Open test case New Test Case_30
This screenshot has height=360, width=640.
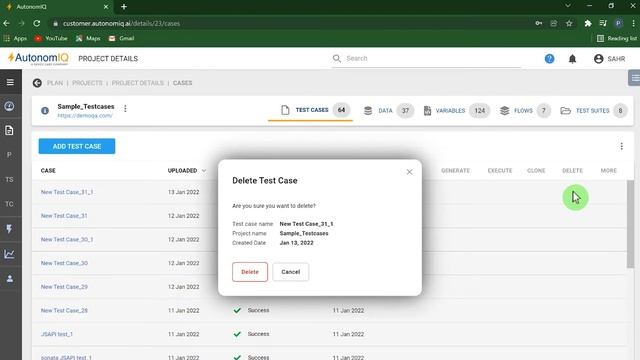(x=64, y=263)
